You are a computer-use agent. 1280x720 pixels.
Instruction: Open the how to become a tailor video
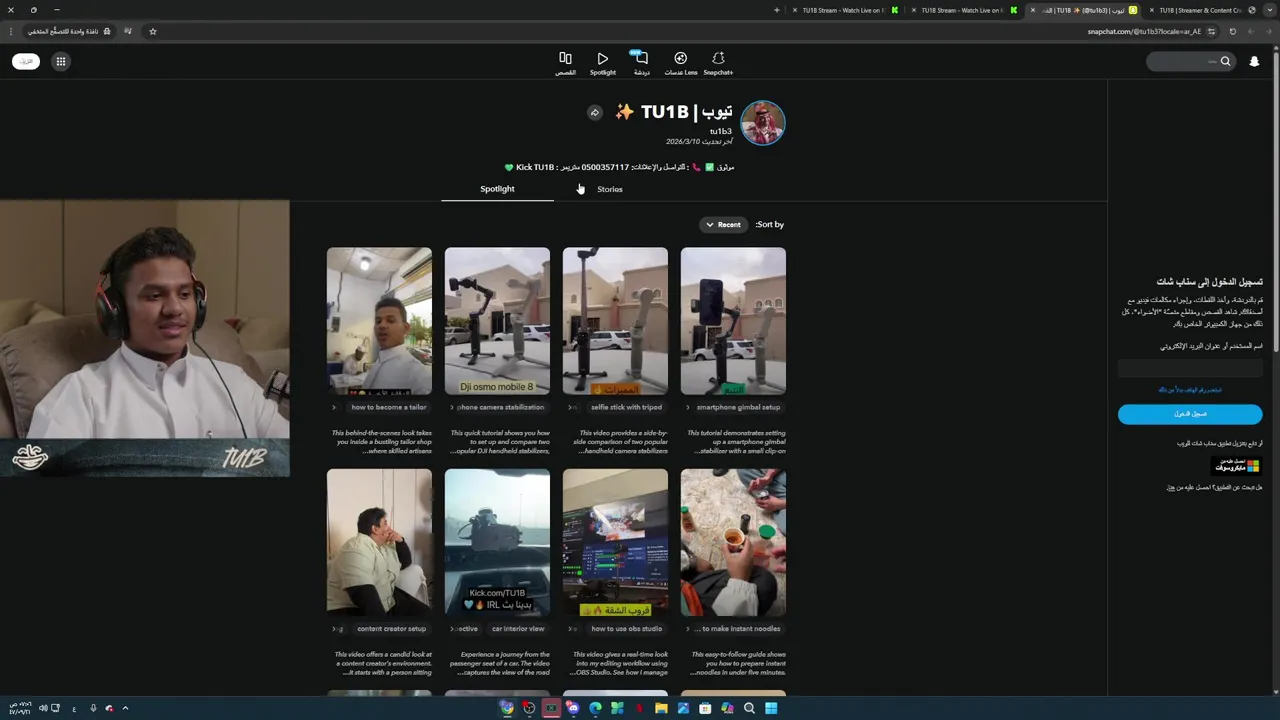[x=379, y=321]
